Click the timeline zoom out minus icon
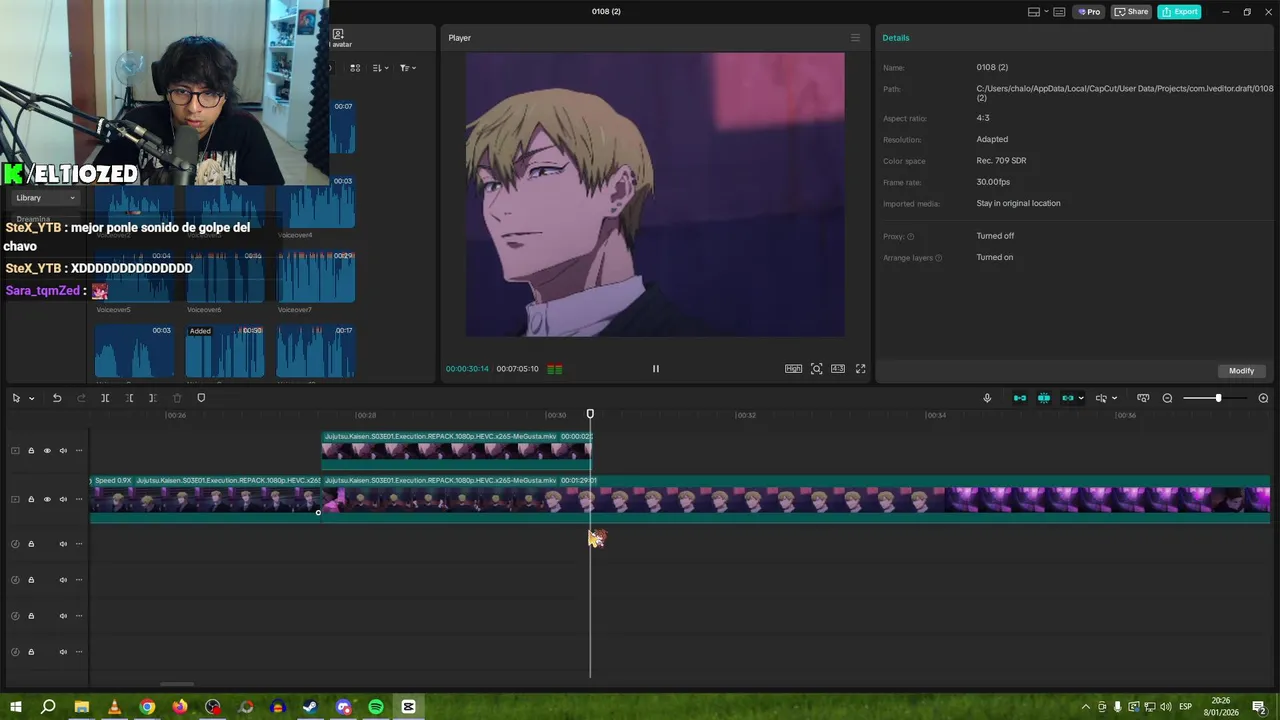 (x=1167, y=398)
